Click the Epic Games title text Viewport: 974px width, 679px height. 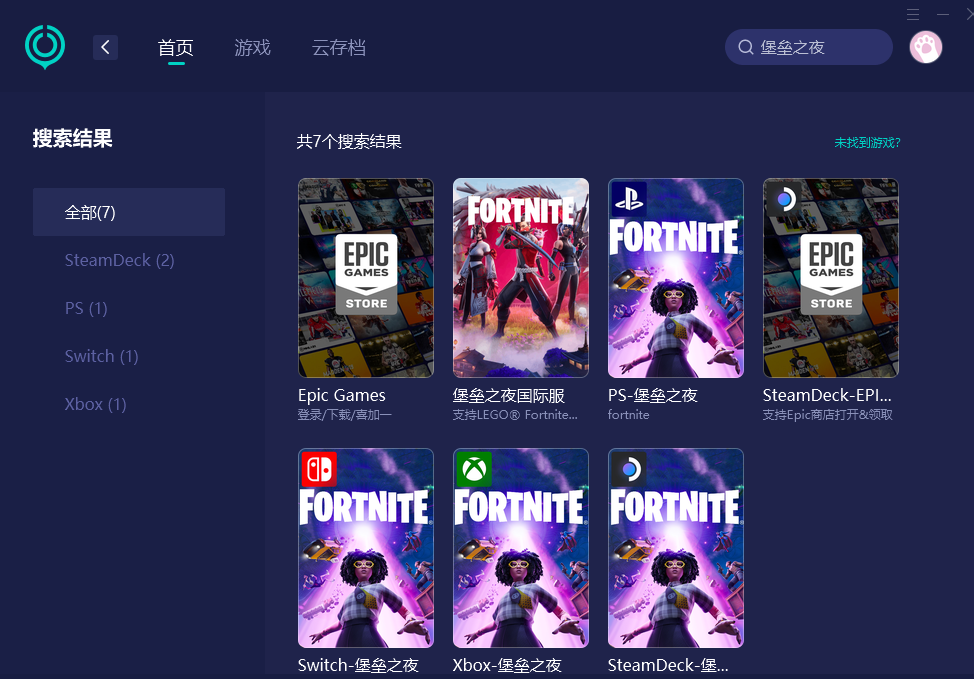pyautogui.click(x=342, y=395)
